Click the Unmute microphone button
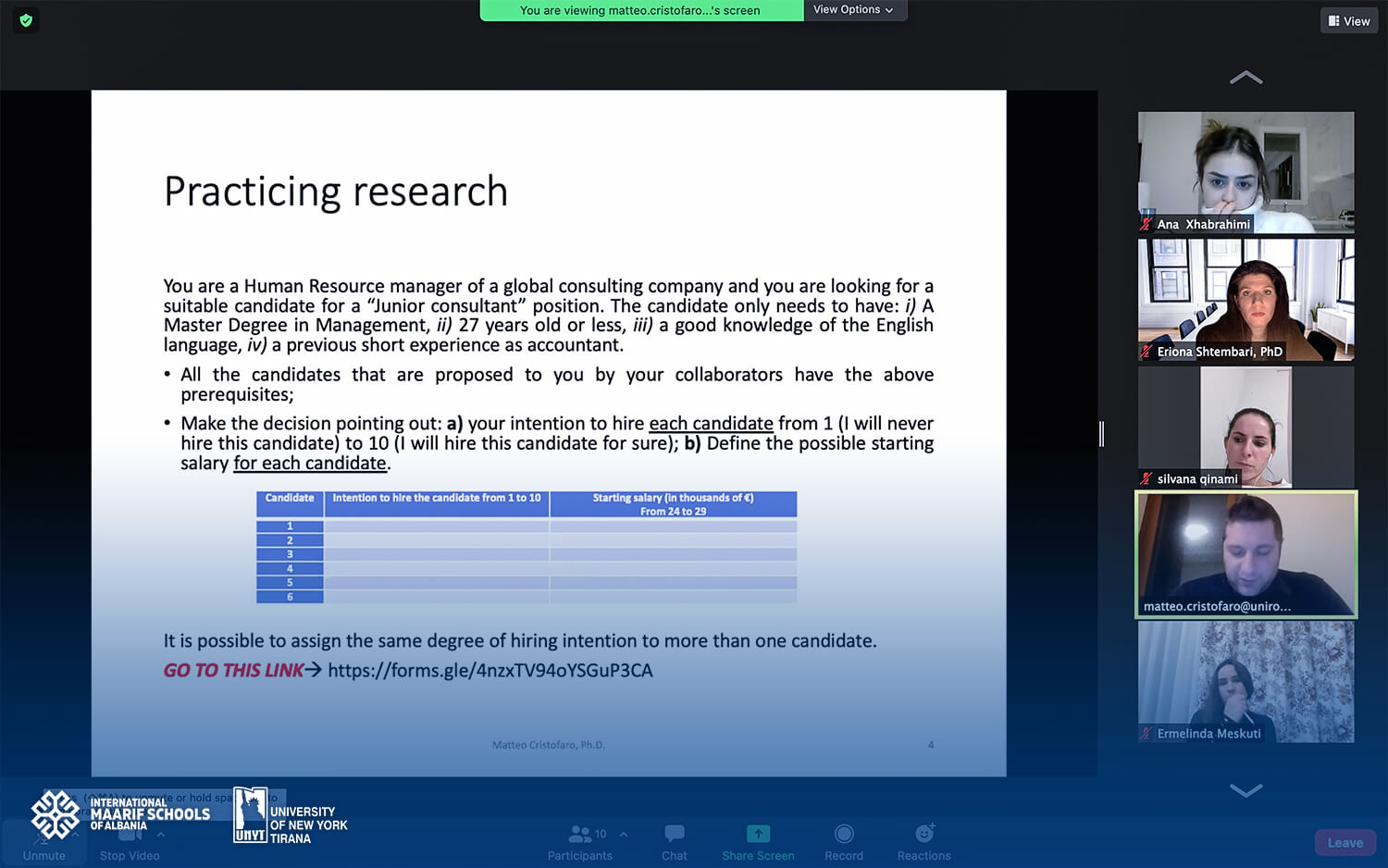The height and width of the screenshot is (868, 1388). 43,841
